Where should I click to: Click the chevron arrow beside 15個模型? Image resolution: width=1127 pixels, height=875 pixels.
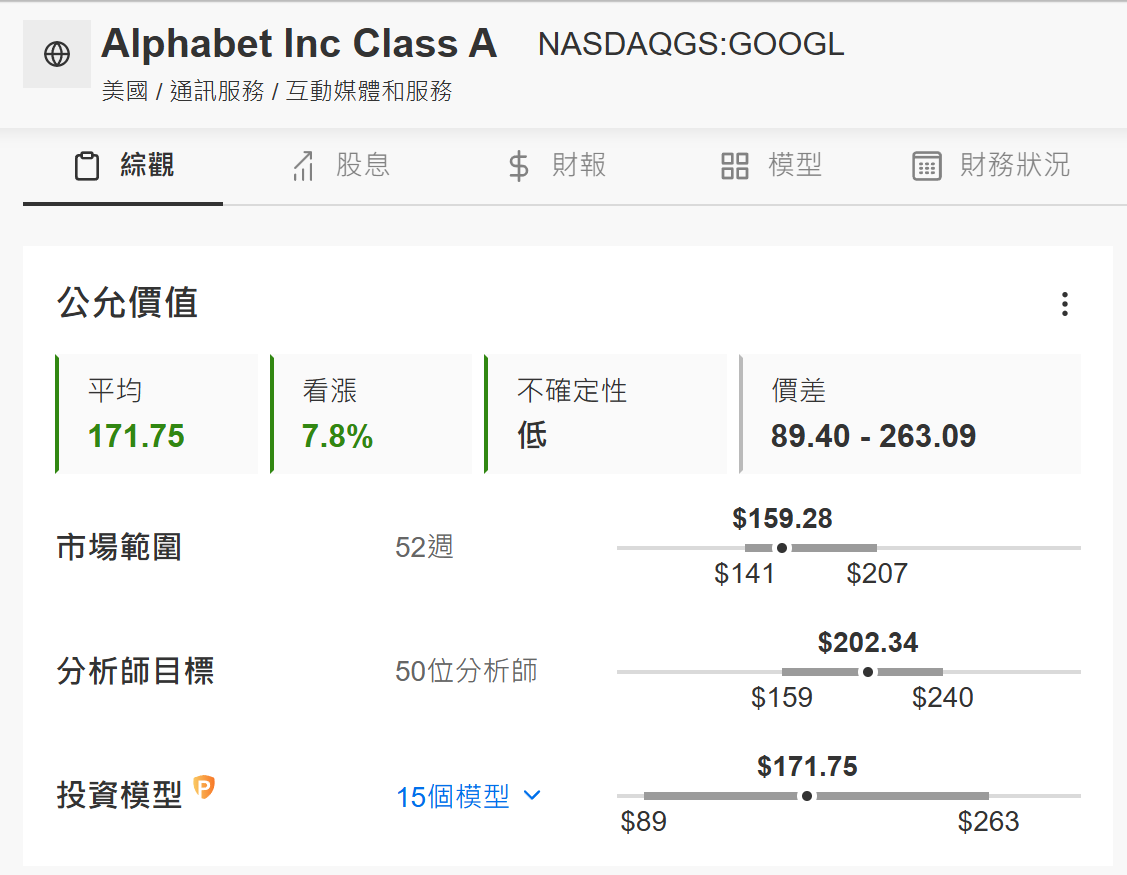click(532, 795)
